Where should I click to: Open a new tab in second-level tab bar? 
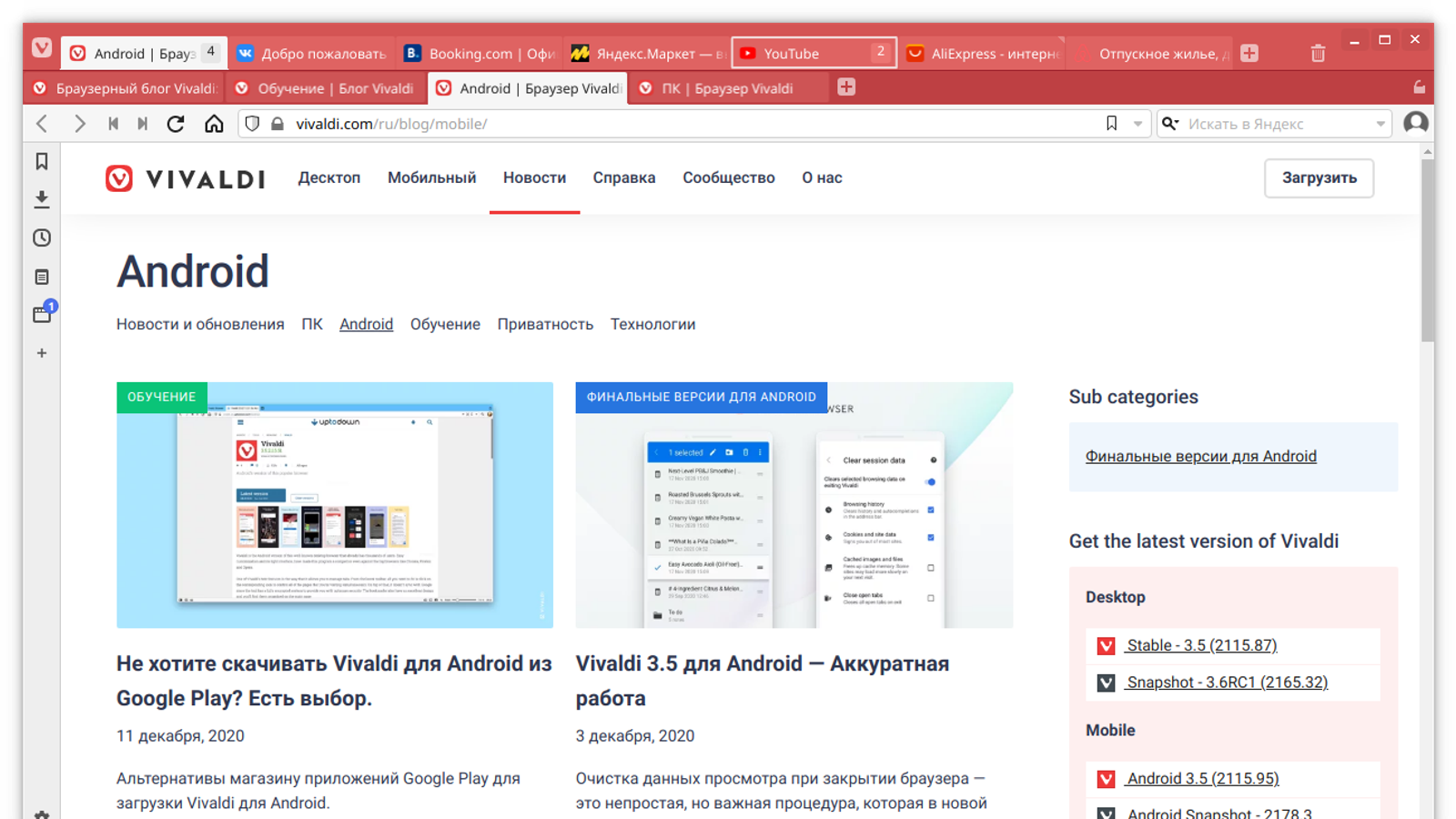point(846,87)
